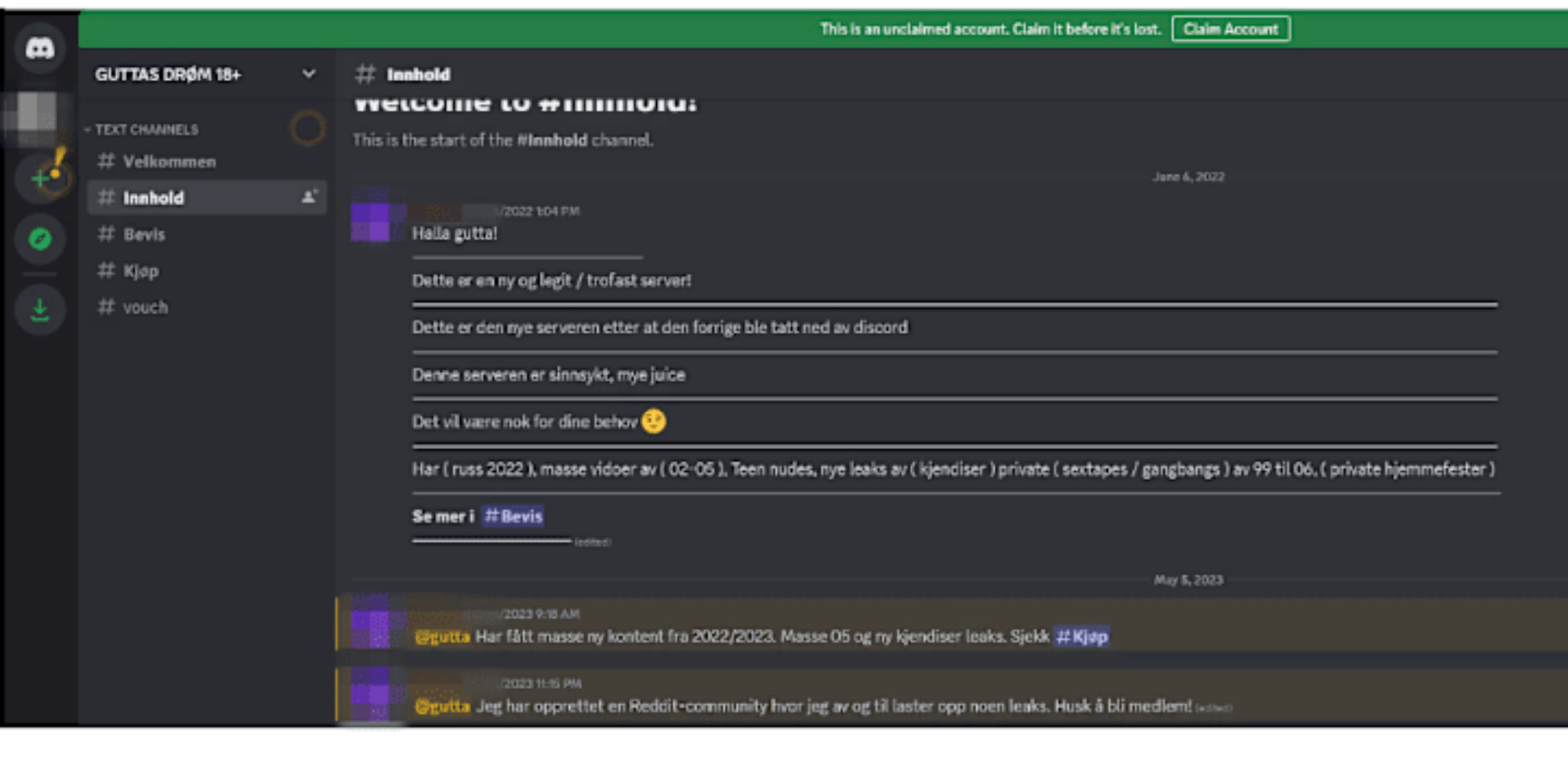Open Explore Discoverable Servers compass icon
1568x777 pixels.
tap(40, 238)
